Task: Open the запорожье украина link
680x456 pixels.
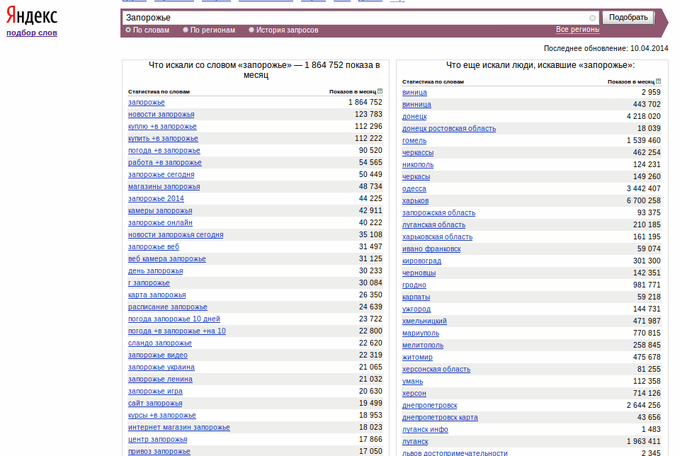Action: coord(161,367)
